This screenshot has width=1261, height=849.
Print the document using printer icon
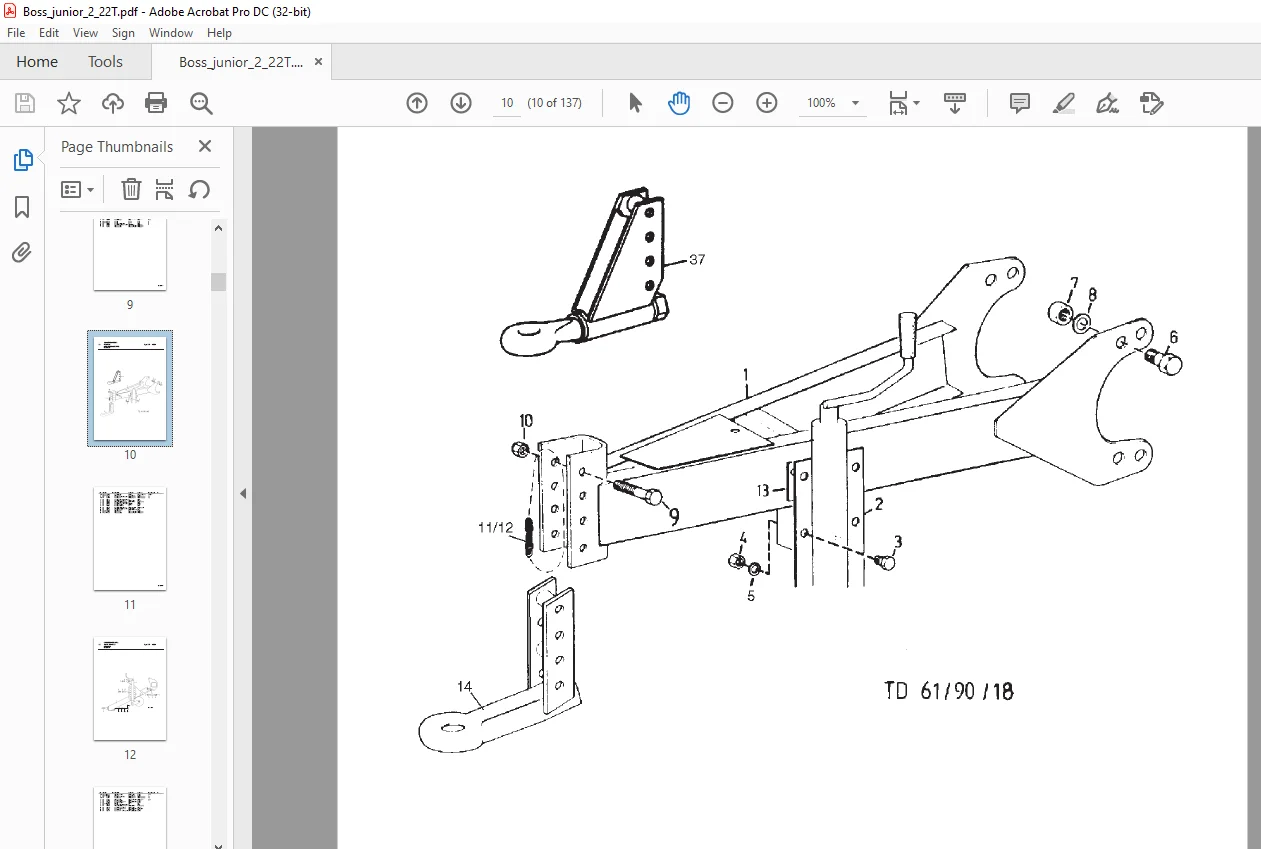tap(156, 103)
